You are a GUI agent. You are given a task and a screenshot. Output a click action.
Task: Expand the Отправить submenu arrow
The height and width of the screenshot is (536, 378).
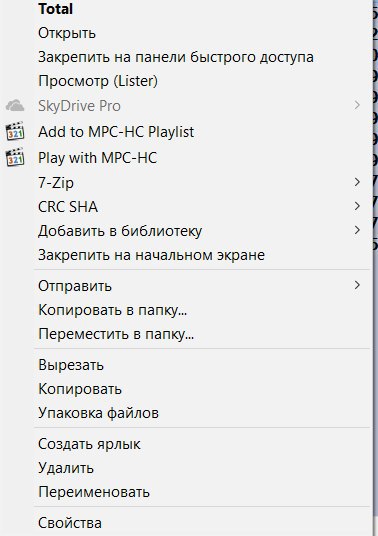coord(357,285)
